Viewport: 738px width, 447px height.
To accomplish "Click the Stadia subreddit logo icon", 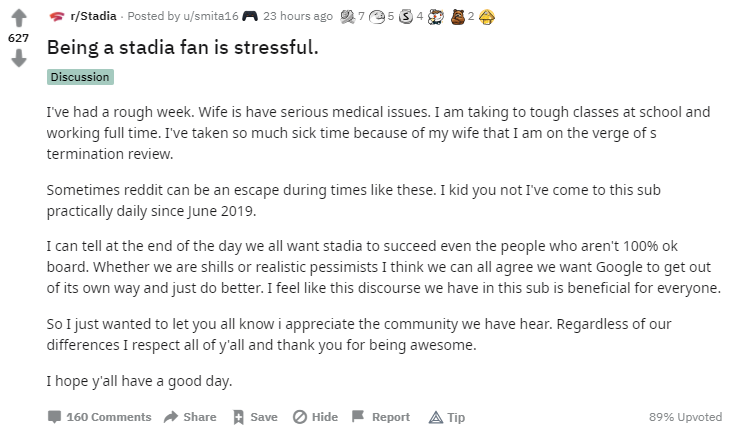I will click(56, 16).
